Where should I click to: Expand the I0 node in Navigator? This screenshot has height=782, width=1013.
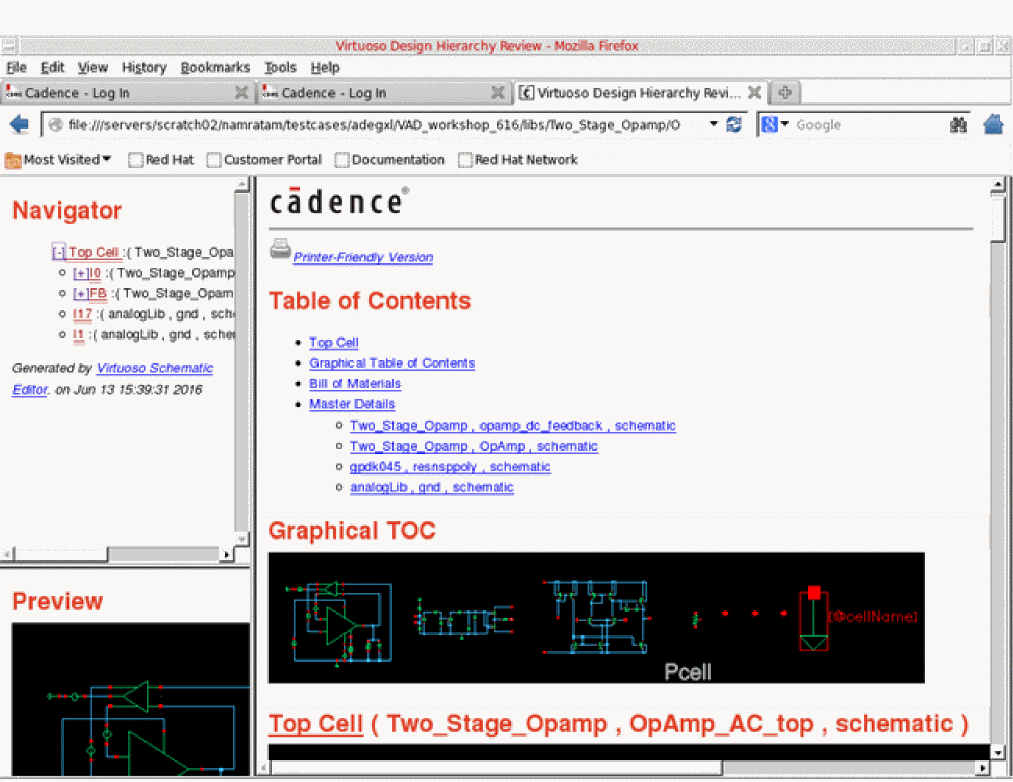coord(80,273)
